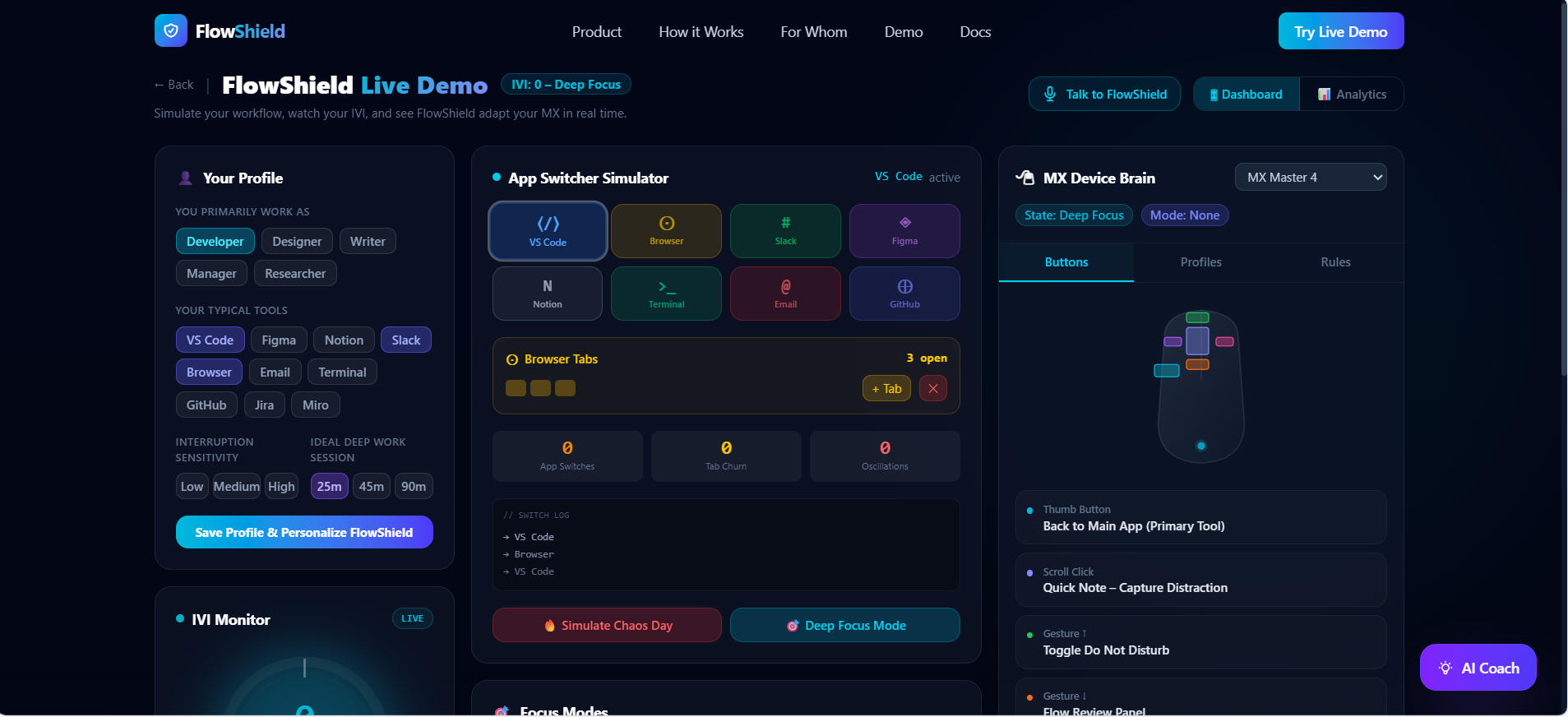Switch to the Browser app tile
This screenshot has width=1568, height=717.
click(x=666, y=231)
